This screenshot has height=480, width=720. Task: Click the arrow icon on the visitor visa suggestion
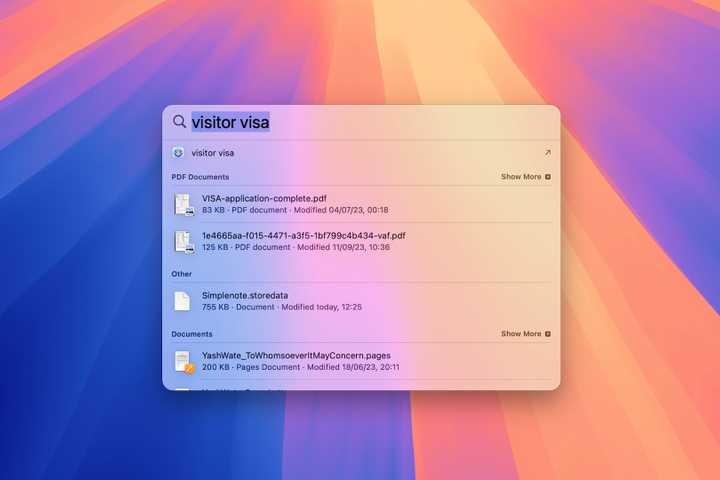point(547,153)
